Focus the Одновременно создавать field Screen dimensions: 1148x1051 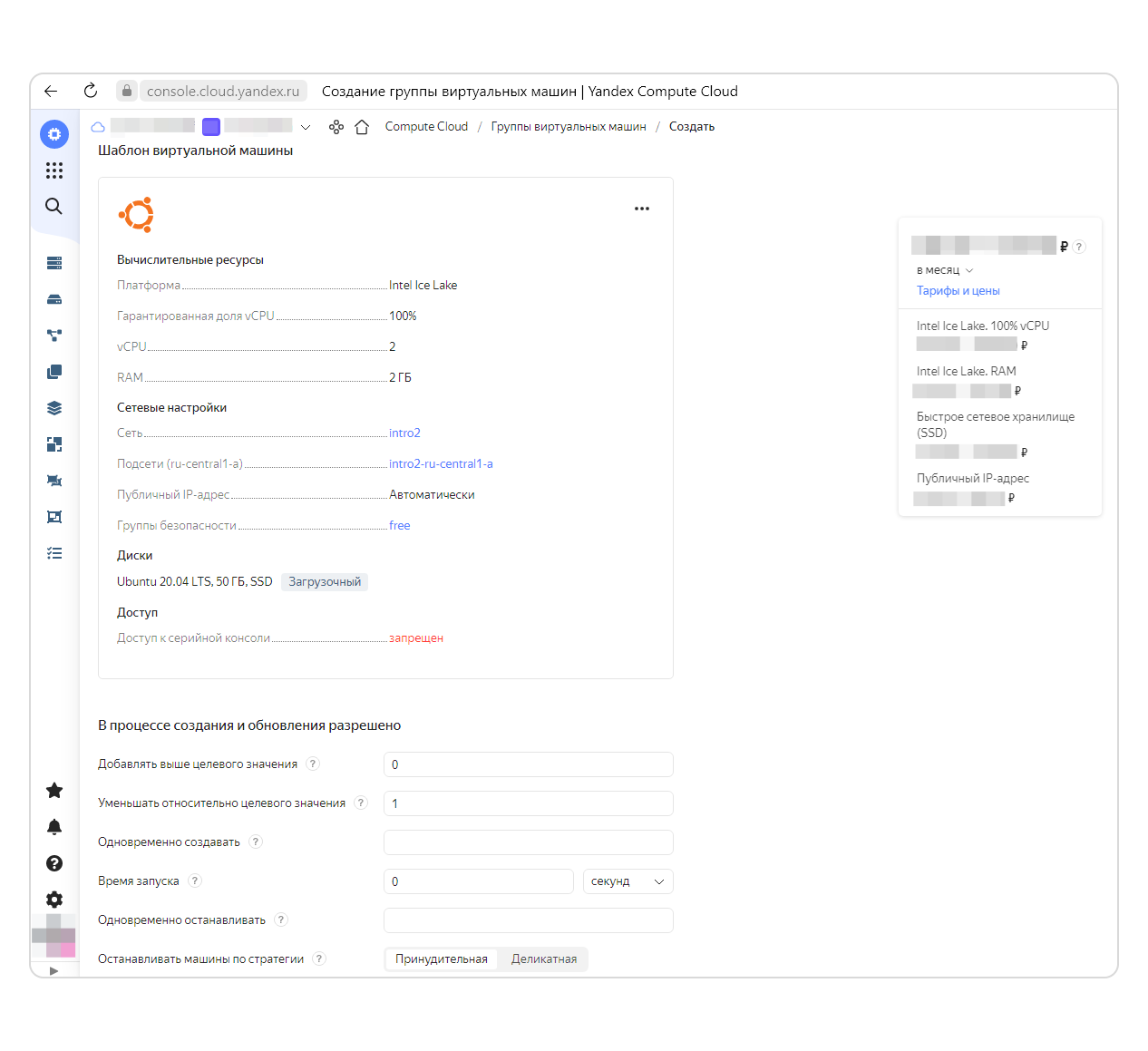pyautogui.click(x=529, y=842)
